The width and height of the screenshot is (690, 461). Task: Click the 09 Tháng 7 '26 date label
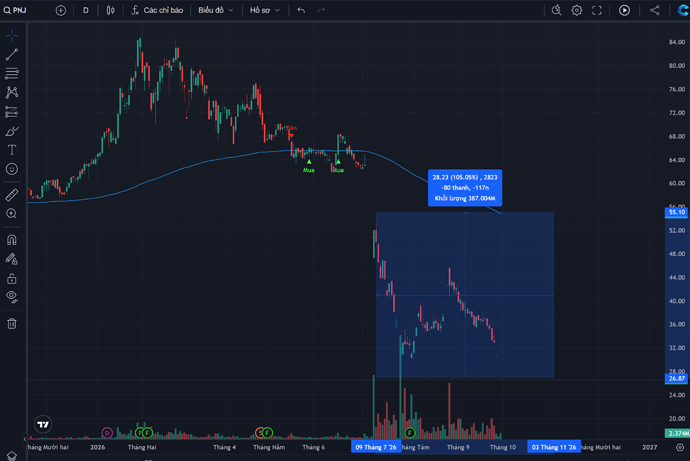click(376, 447)
